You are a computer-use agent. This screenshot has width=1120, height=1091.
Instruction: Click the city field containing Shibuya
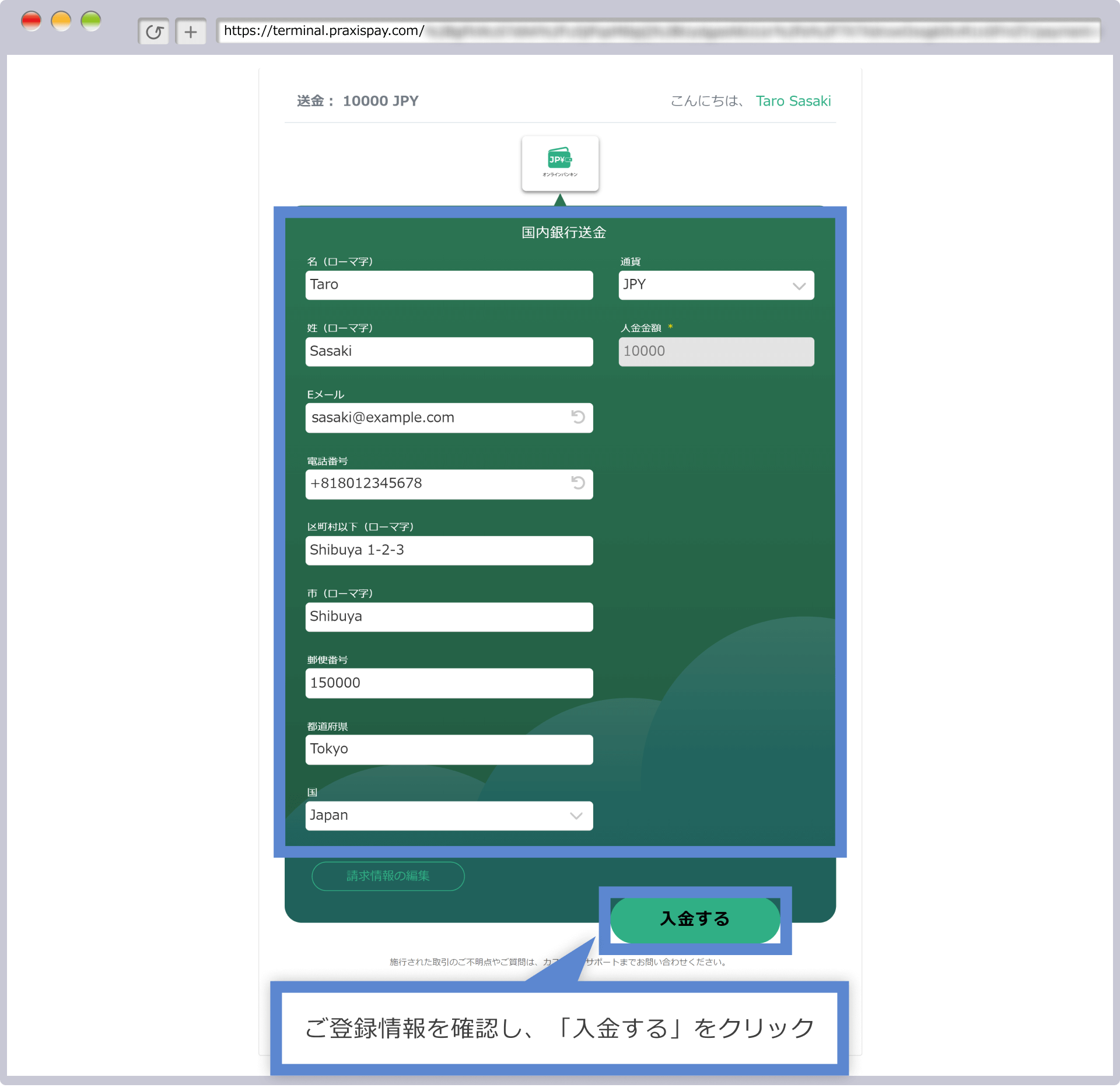(x=449, y=617)
